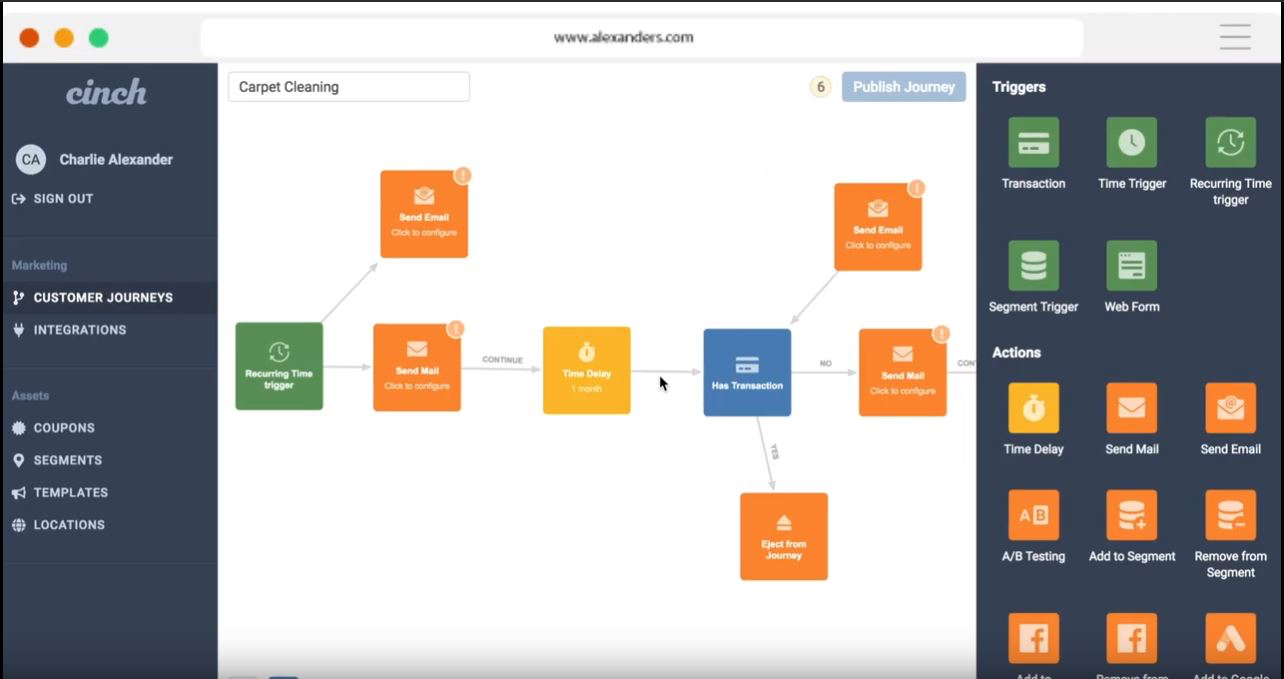Open the Send Email node above the trigger
The height and width of the screenshot is (679, 1284).
point(424,214)
